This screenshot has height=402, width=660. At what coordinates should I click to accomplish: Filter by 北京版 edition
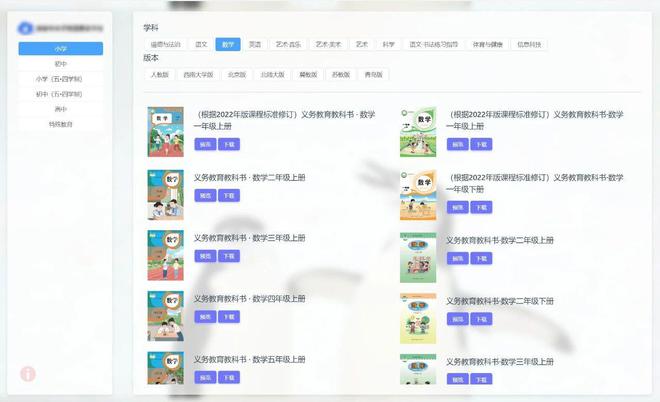(x=237, y=75)
